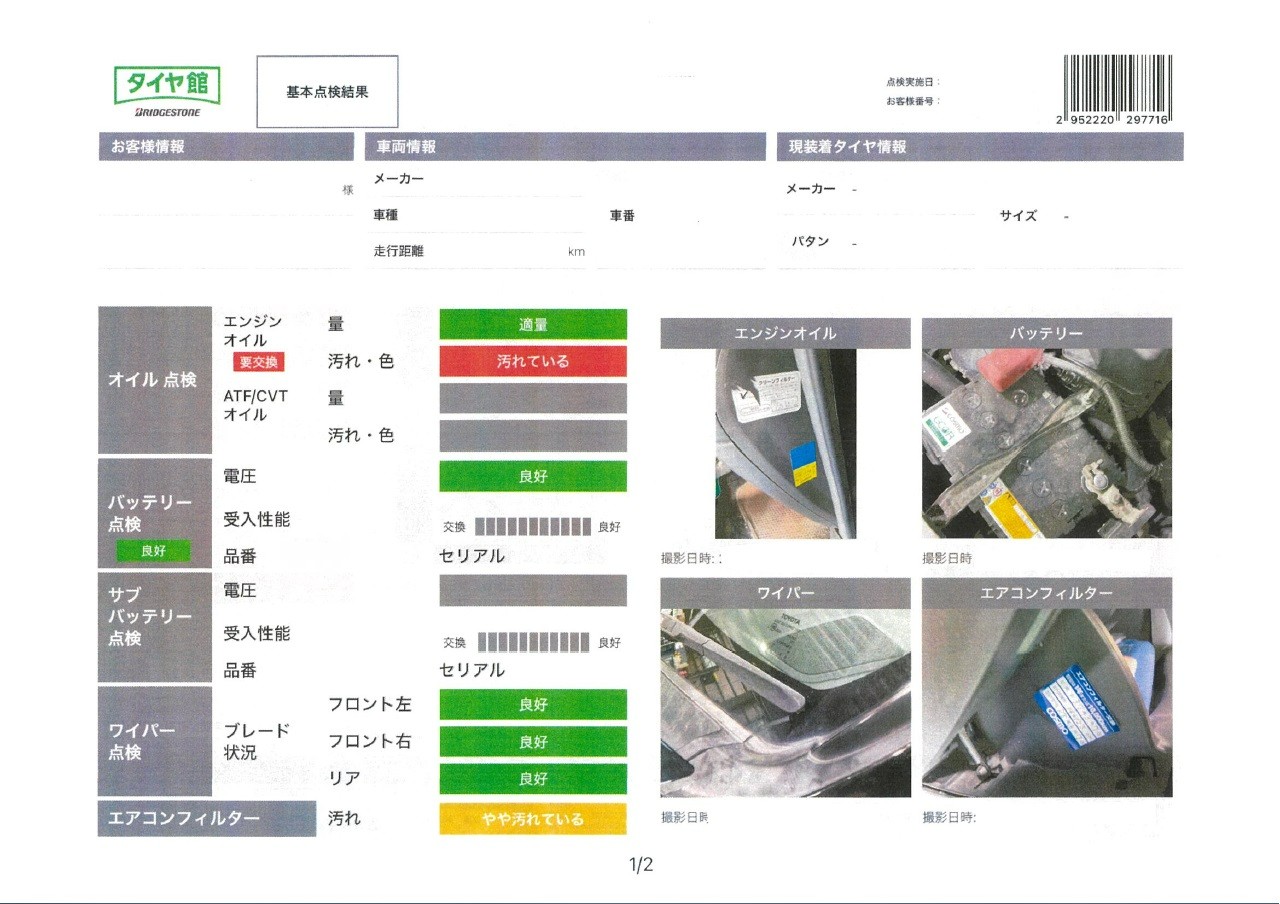Click the battery 受入性能 gauge bar
1280x904 pixels.
coord(533,527)
